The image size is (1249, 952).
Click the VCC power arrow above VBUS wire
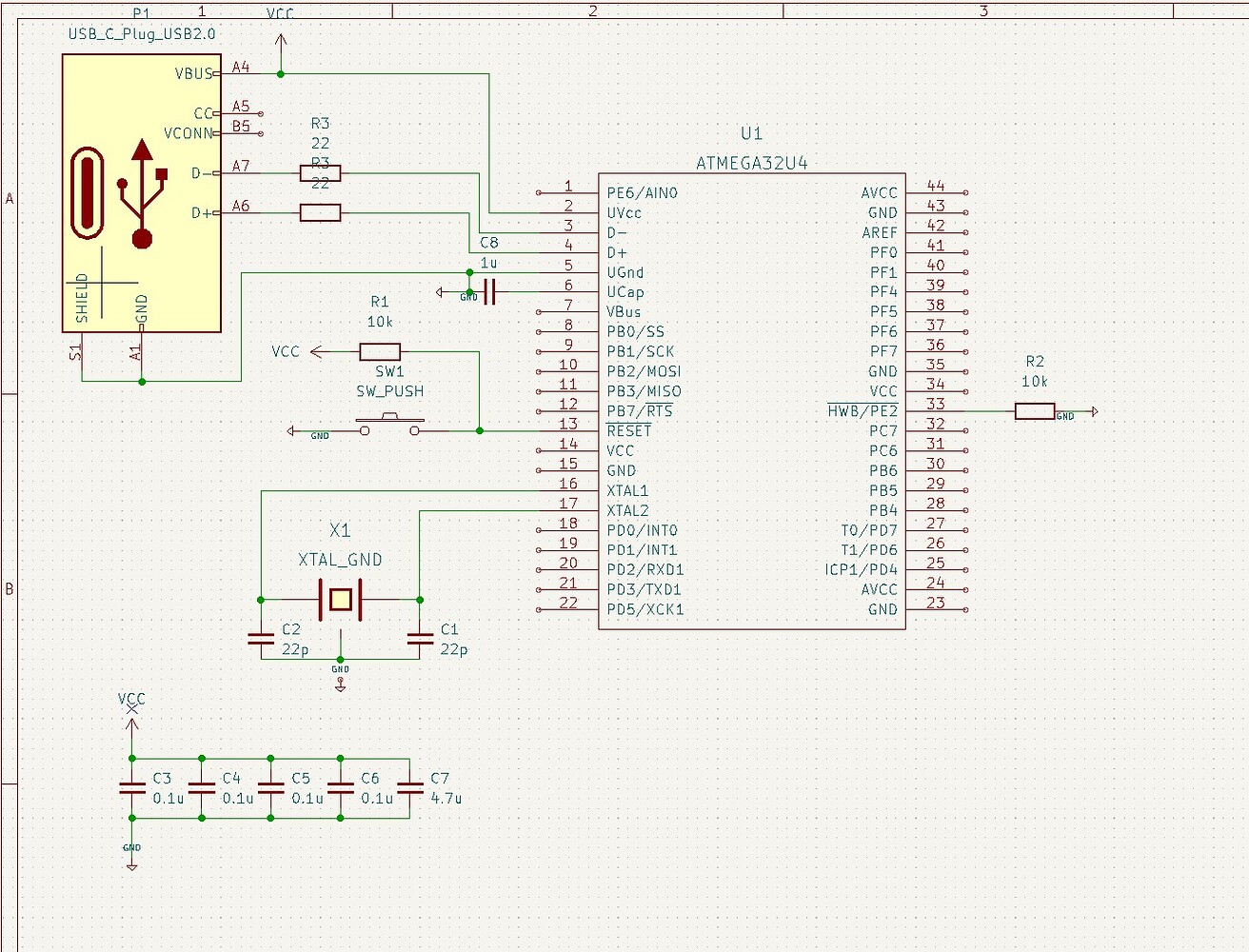(281, 43)
